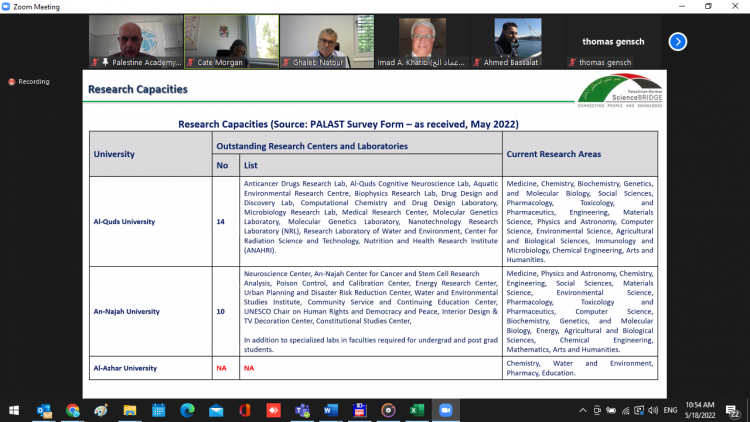This screenshot has width=750, height=422.
Task: Select the Palestine Academy video thumbnail
Action: click(136, 41)
